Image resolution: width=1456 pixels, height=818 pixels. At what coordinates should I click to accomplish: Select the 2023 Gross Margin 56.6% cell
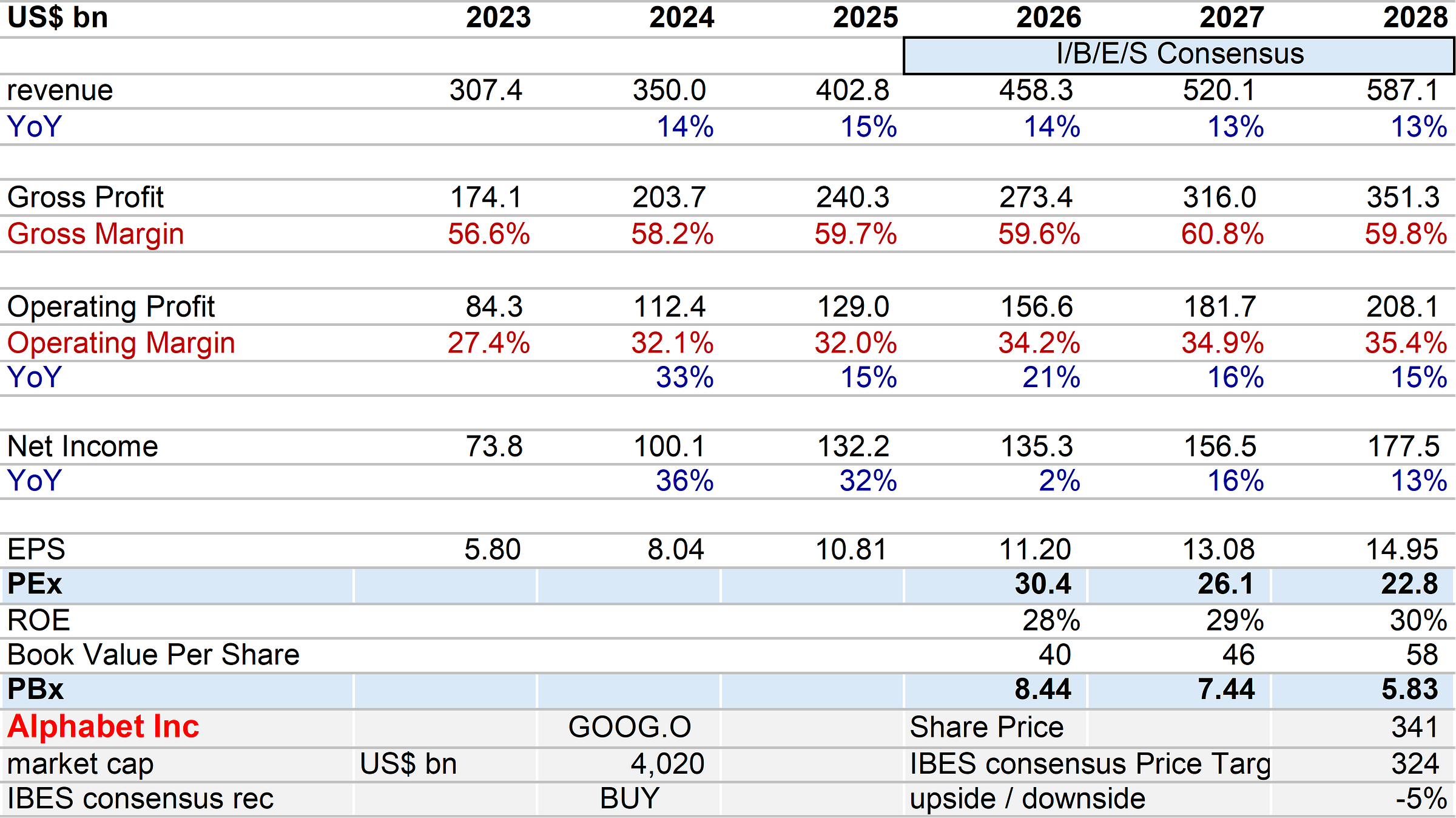[x=488, y=234]
